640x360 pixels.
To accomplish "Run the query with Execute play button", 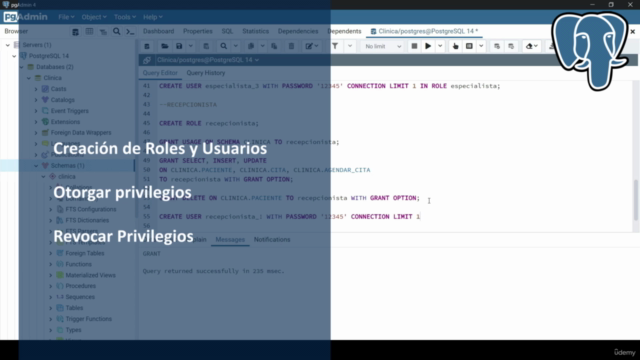I will tap(428, 46).
